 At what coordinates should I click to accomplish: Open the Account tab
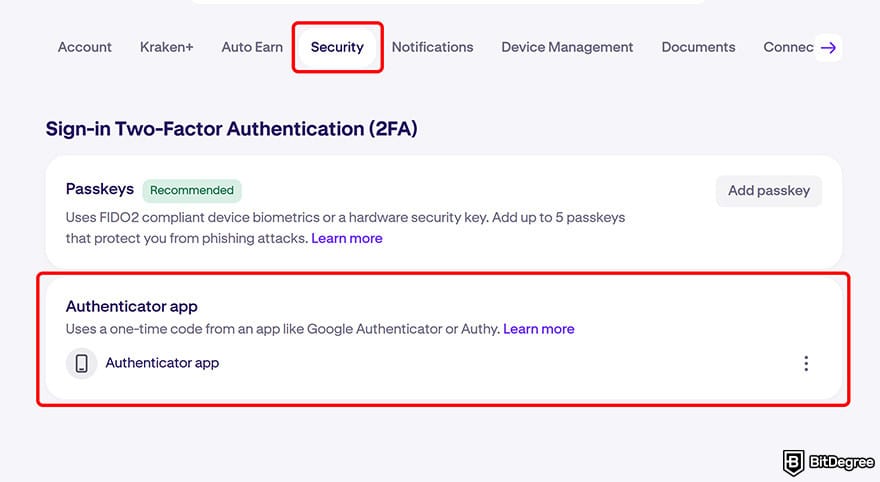85,47
